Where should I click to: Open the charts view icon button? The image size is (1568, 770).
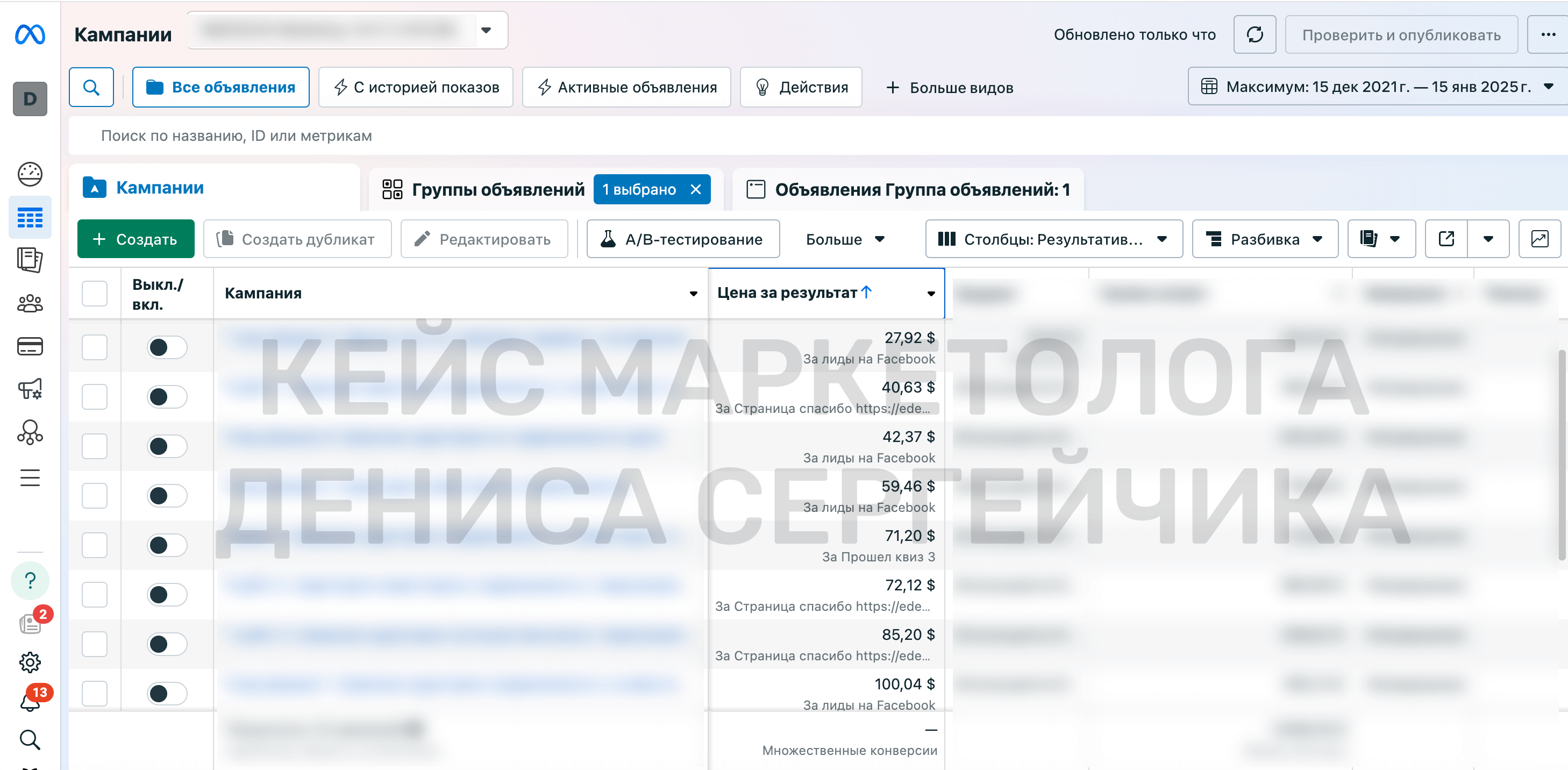[x=1540, y=239]
